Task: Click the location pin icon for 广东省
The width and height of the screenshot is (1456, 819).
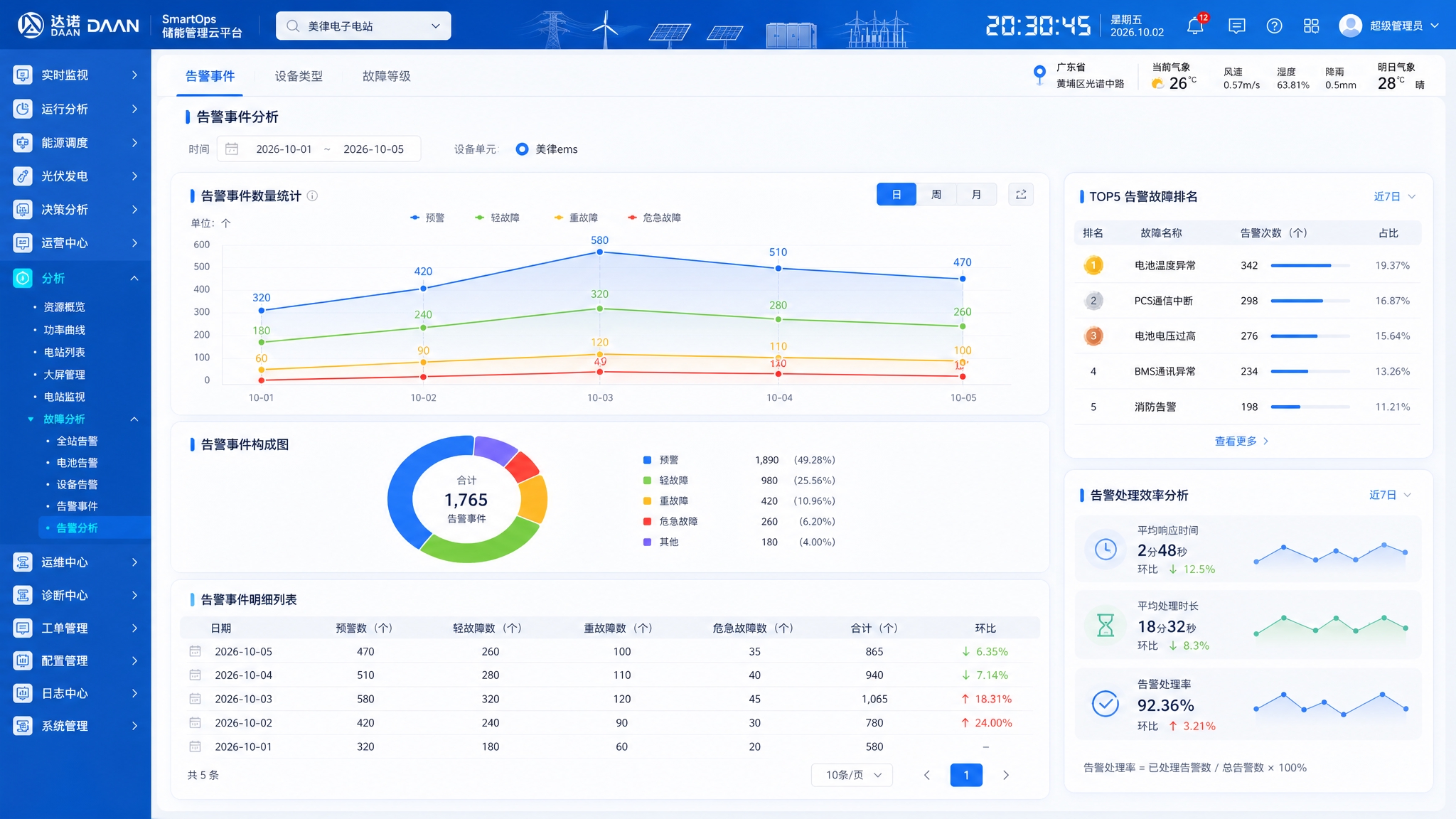Action: pyautogui.click(x=1039, y=74)
